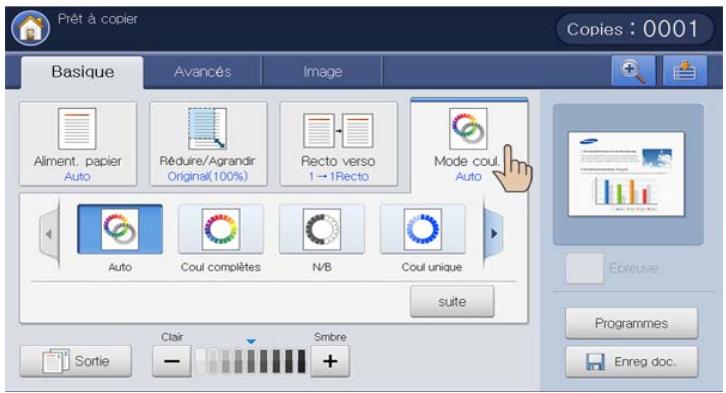The width and height of the screenshot is (726, 393).
Task: Darken copy with the plus button
Action: (330, 361)
